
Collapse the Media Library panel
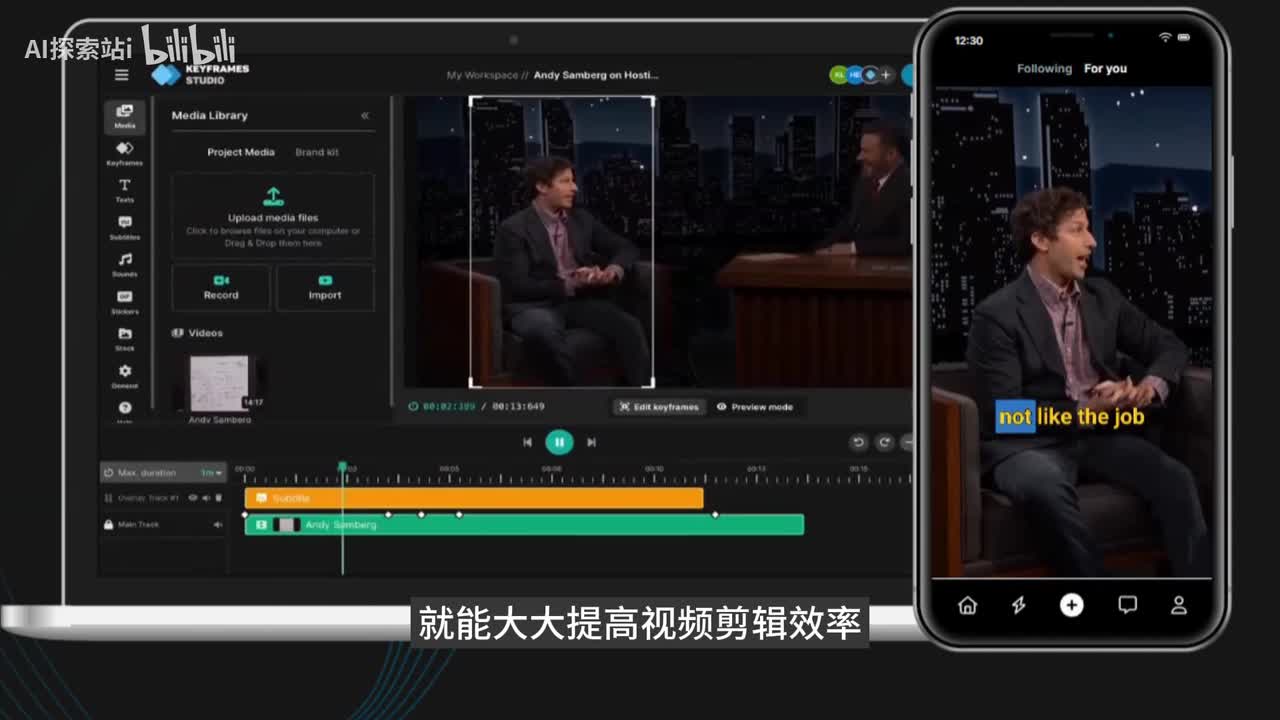(365, 116)
